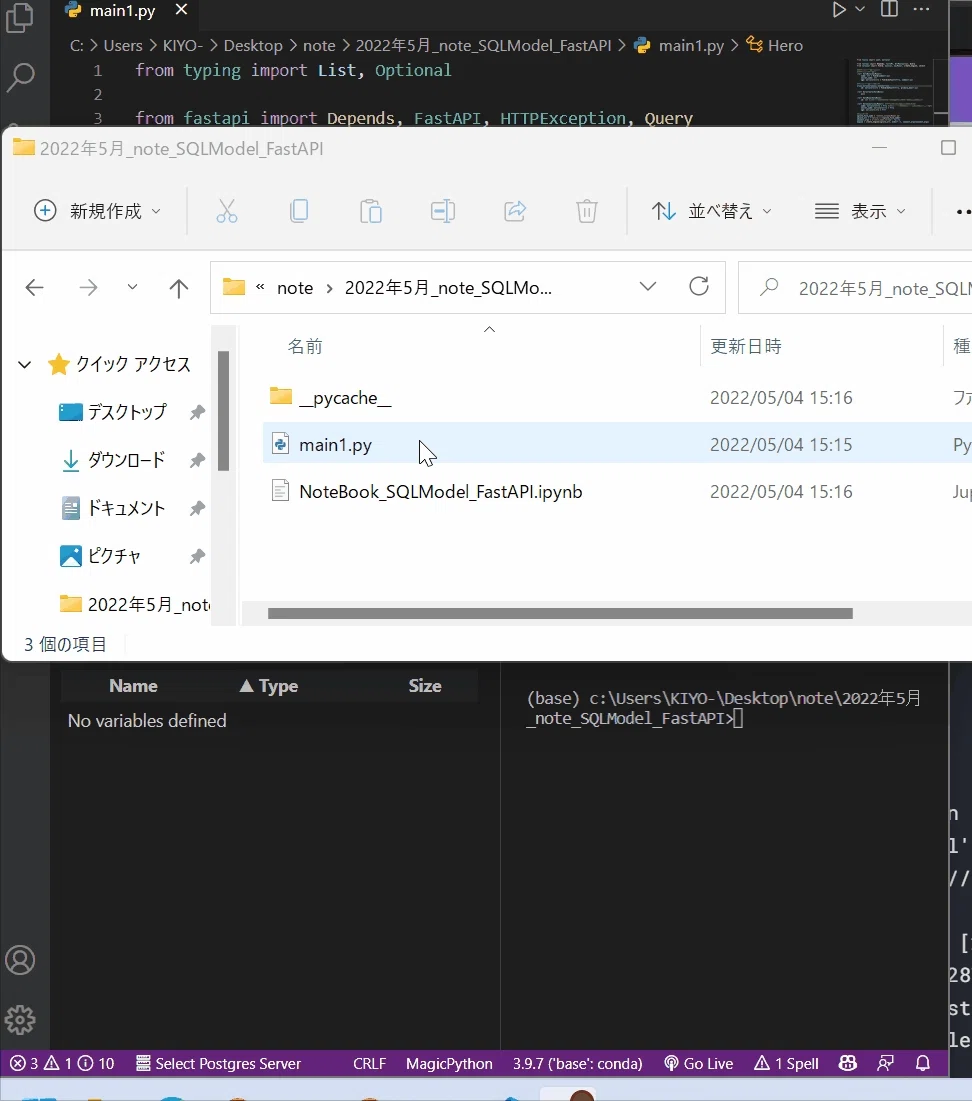
Task: Refresh the folder view
Action: [x=699, y=286]
